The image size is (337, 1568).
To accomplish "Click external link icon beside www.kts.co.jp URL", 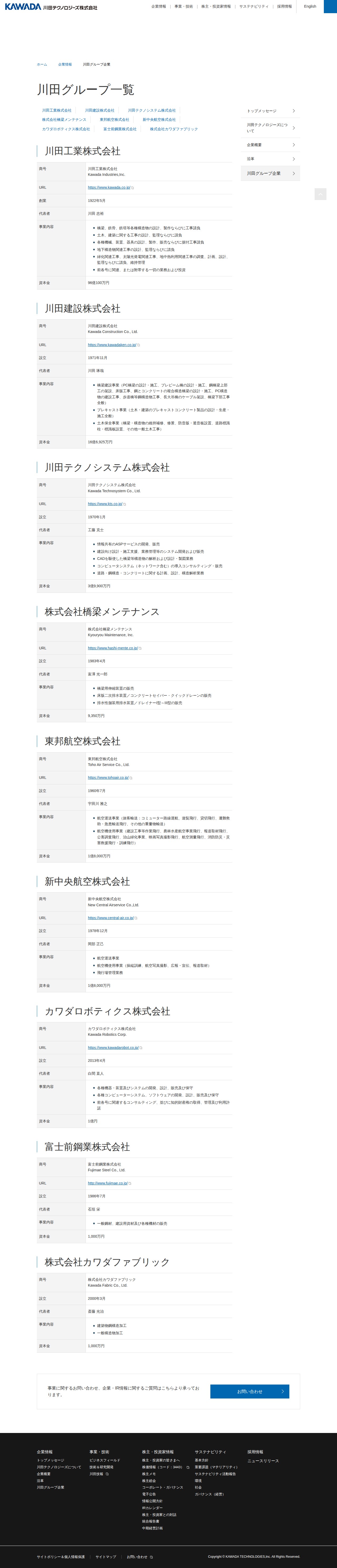I will click(125, 504).
